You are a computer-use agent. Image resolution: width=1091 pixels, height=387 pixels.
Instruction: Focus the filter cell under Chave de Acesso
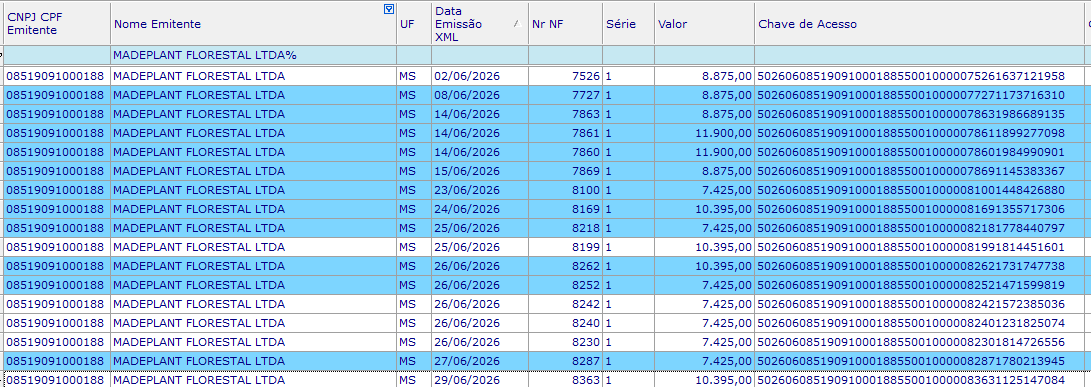tap(919, 54)
